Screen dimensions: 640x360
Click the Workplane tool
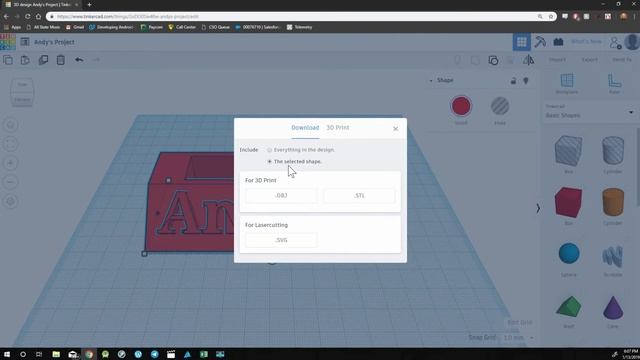(x=567, y=83)
